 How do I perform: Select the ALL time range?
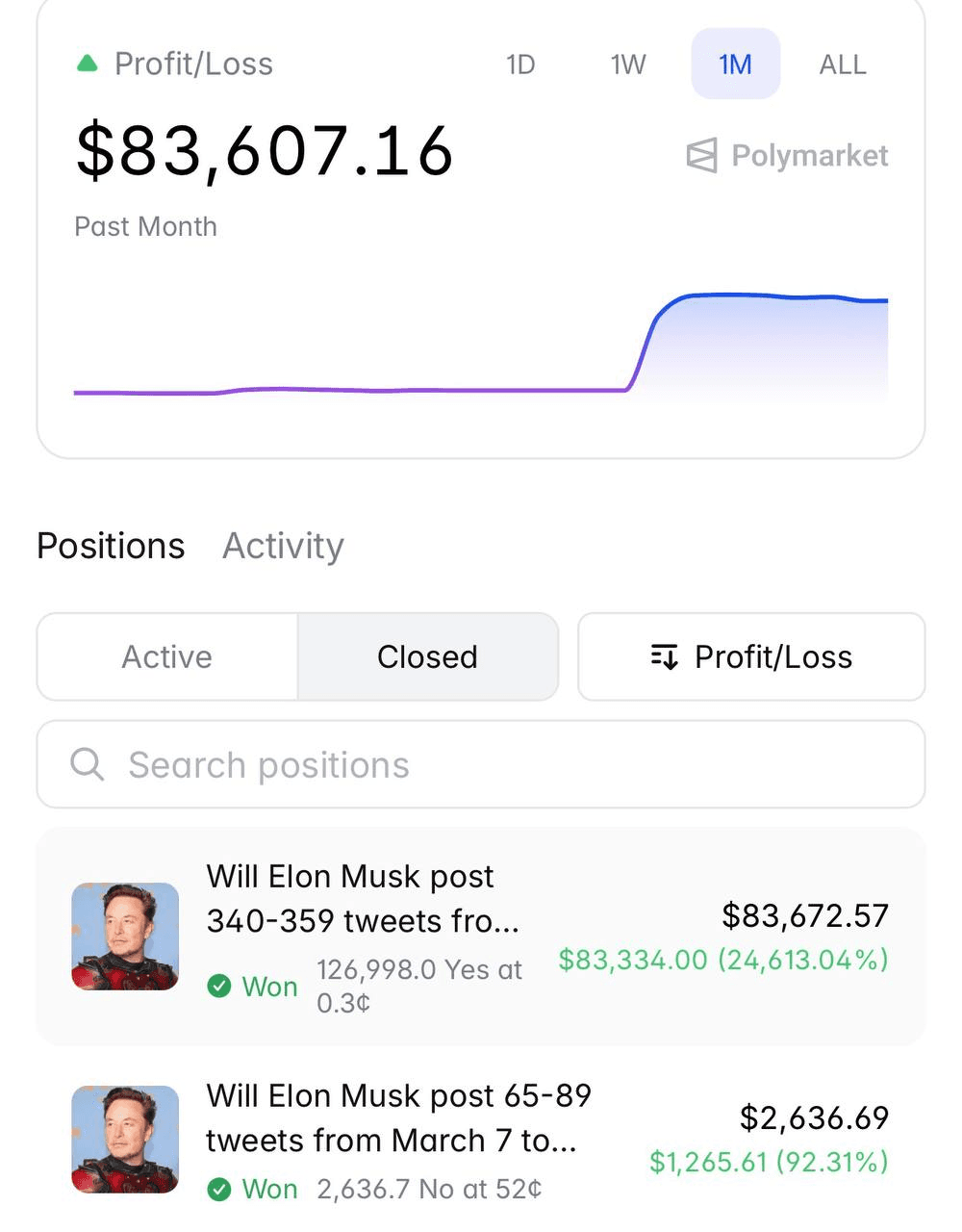pos(843,64)
